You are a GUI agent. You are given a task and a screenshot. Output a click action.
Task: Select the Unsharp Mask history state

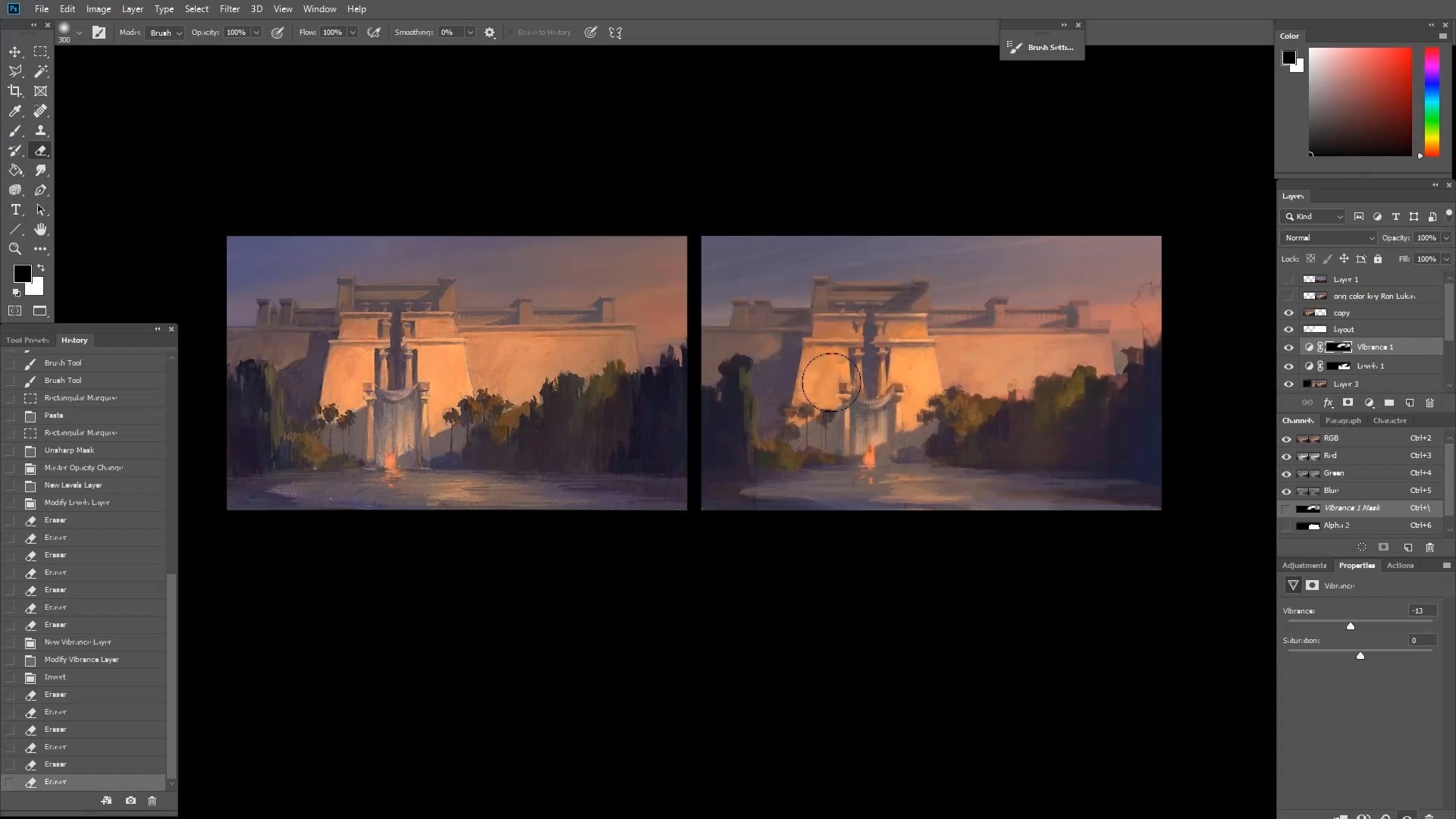click(x=83, y=450)
